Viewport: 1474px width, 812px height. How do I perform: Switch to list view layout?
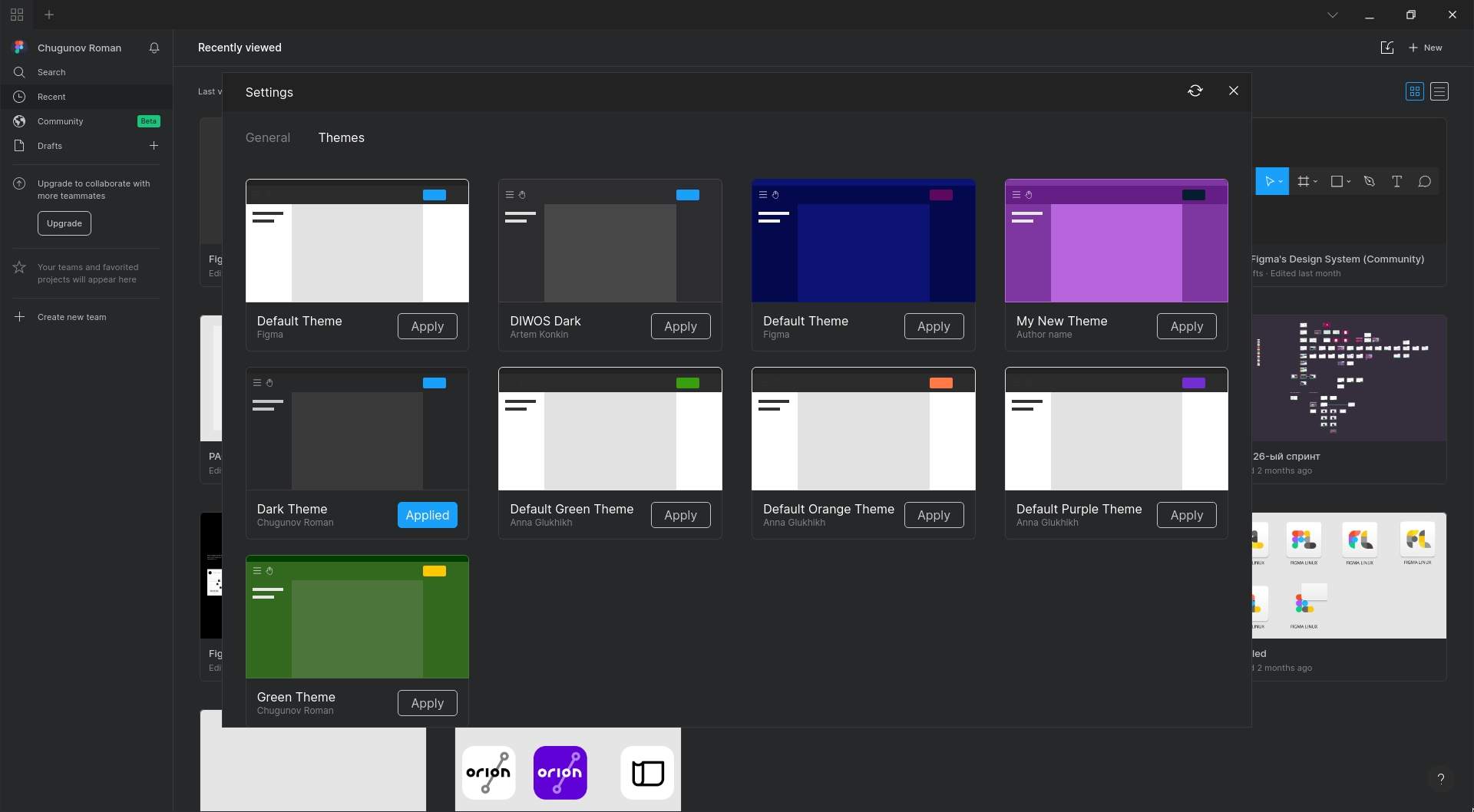(1439, 91)
